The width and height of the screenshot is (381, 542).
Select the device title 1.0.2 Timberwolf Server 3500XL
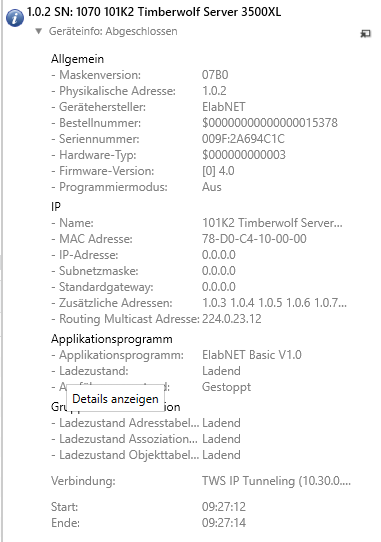pyautogui.click(x=154, y=12)
